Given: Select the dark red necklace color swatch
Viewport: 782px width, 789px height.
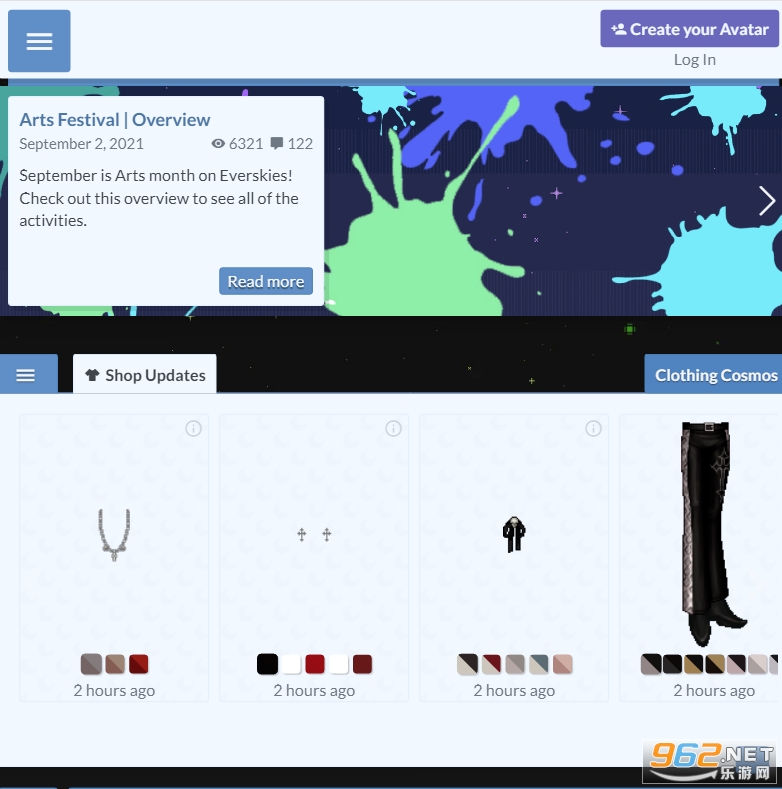Looking at the screenshot, I should coord(139,664).
